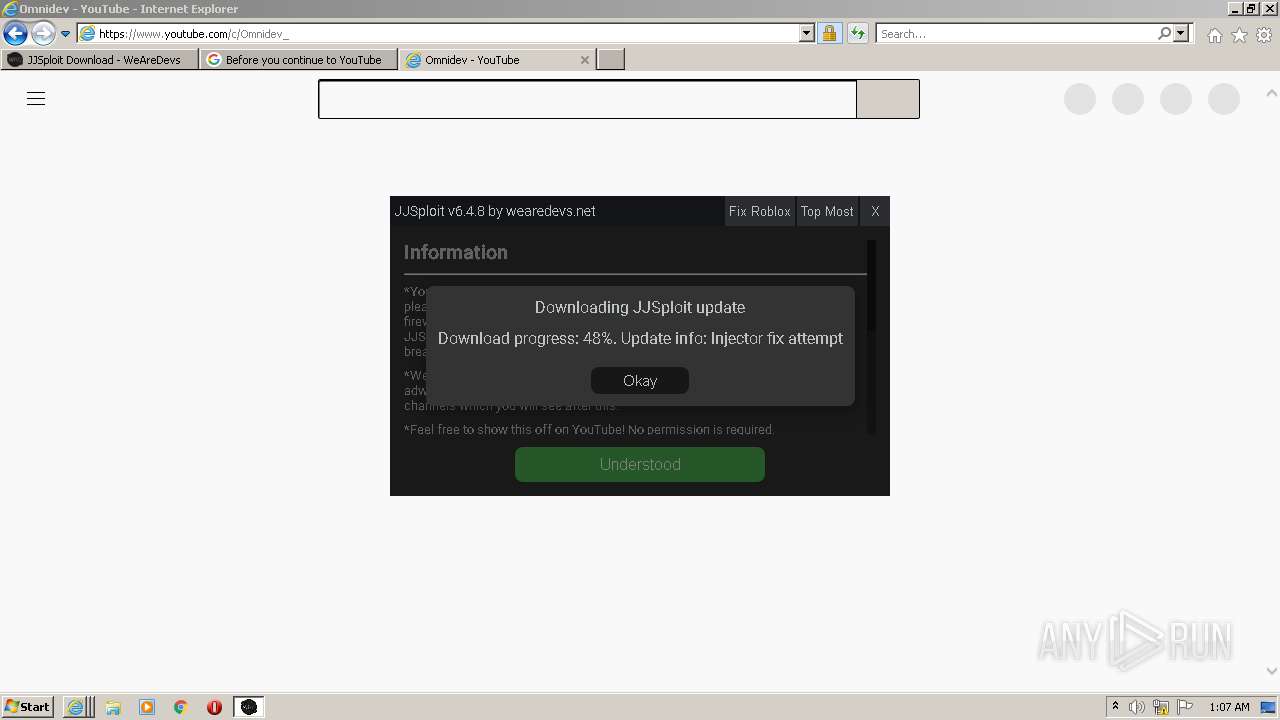The height and width of the screenshot is (720, 1280).
Task: Open File Explorer taskbar icon
Action: (x=113, y=707)
